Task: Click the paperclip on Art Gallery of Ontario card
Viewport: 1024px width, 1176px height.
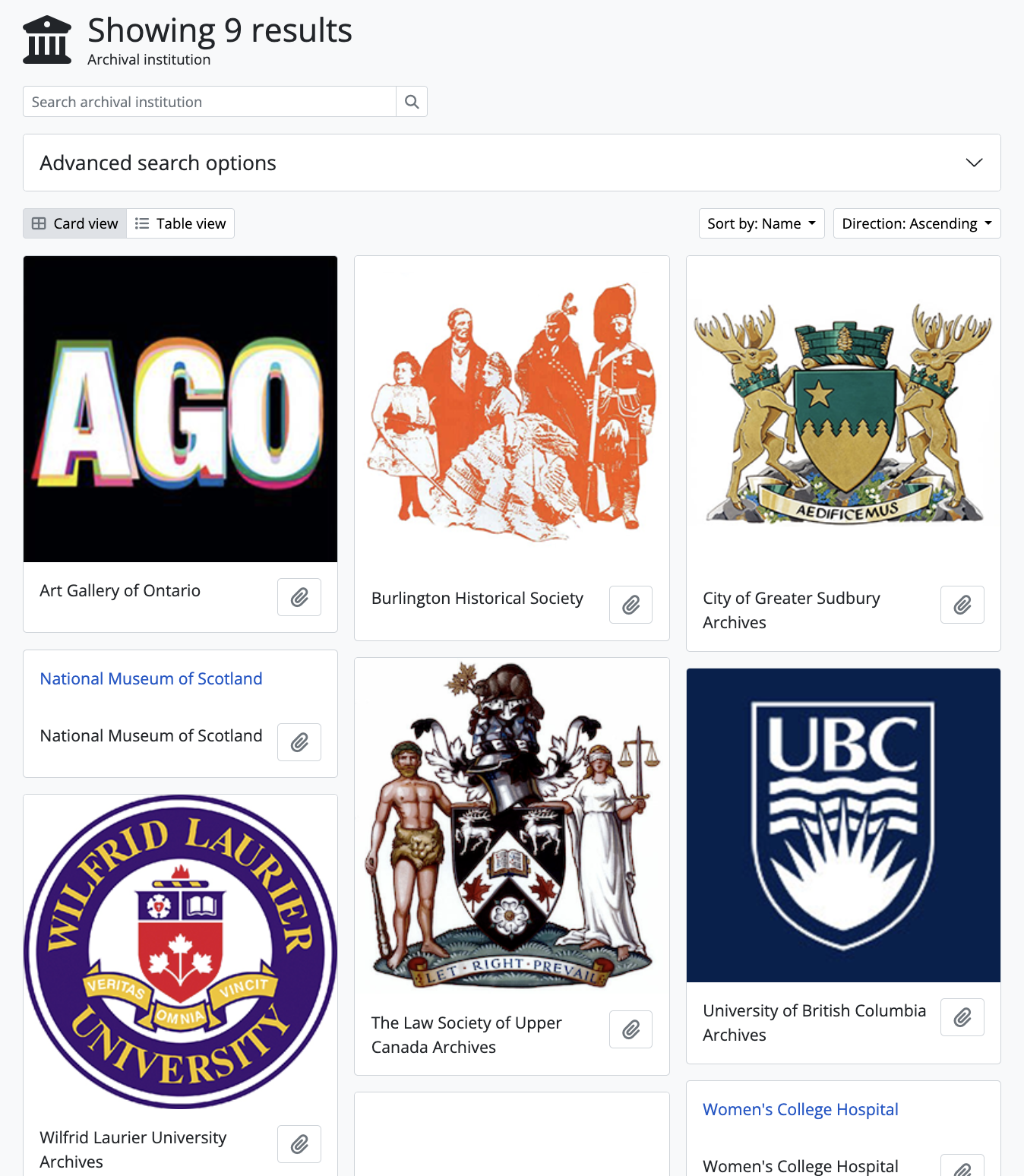Action: pos(299,597)
